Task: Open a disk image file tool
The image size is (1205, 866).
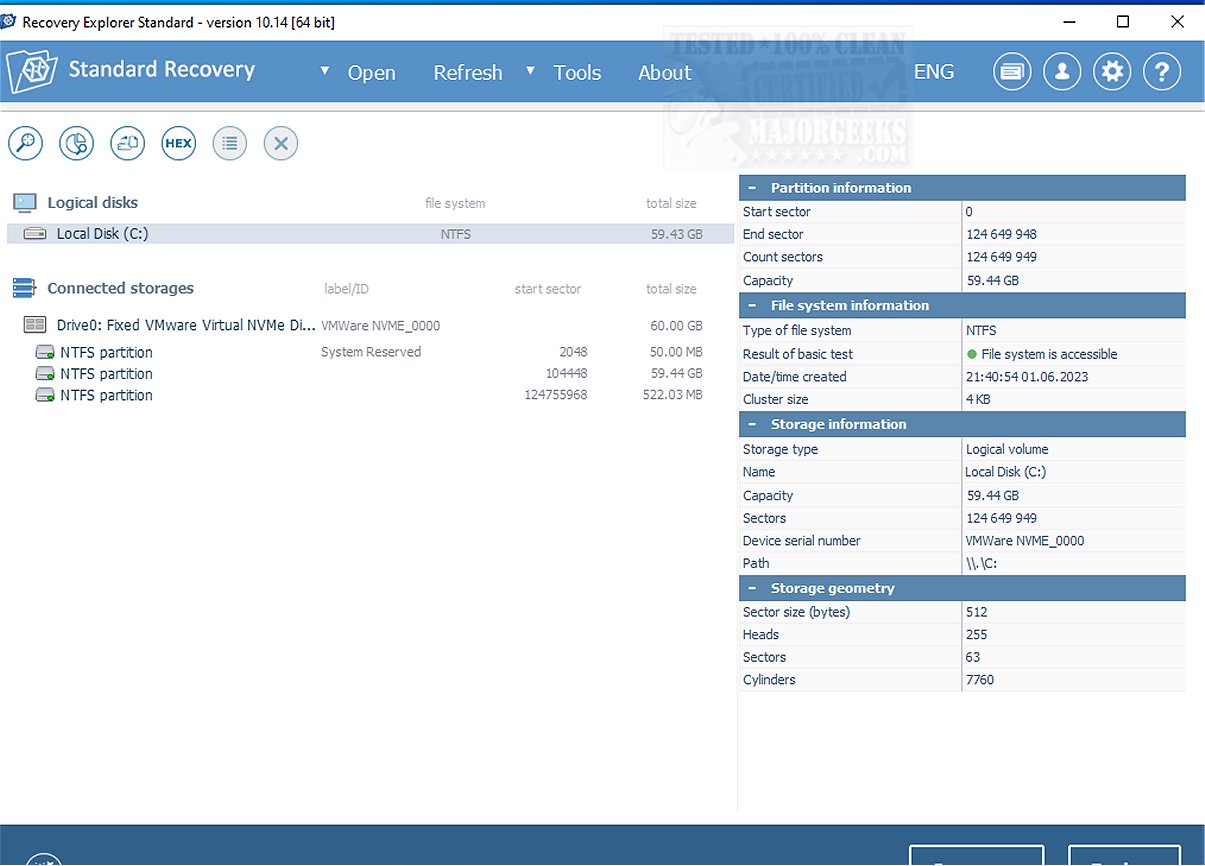Action: coord(127,143)
